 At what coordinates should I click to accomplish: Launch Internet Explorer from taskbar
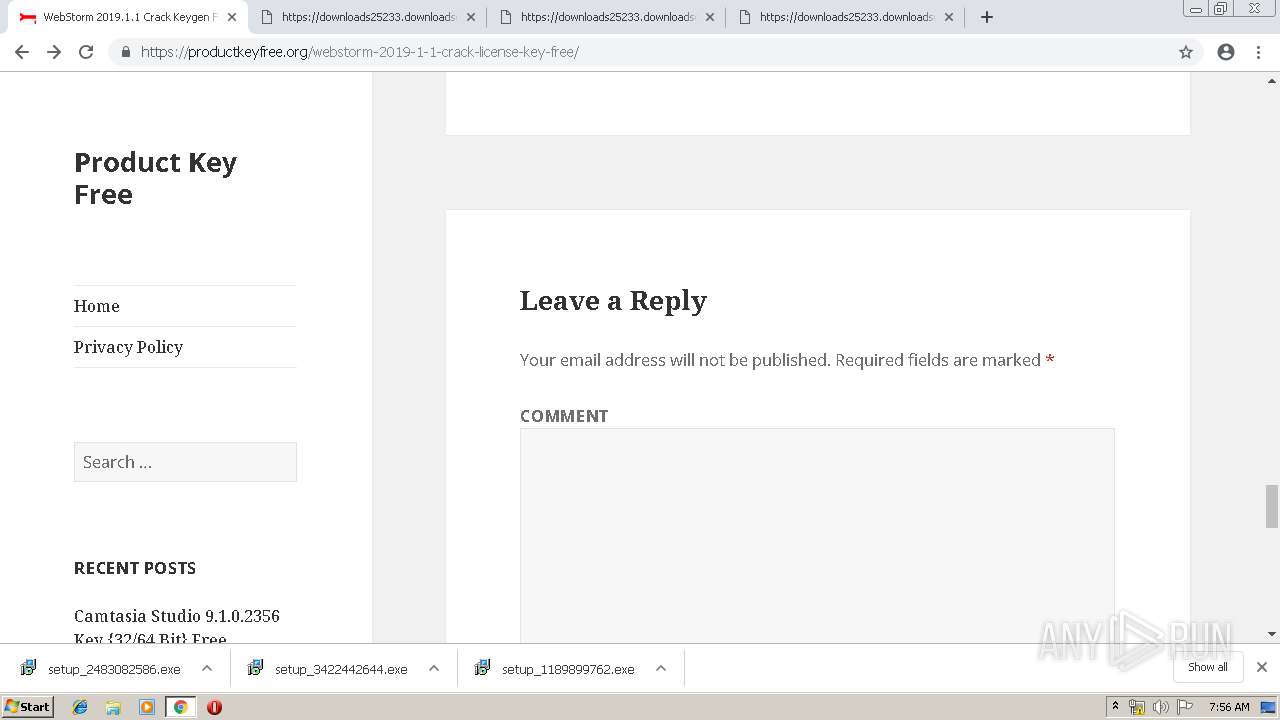[x=80, y=707]
